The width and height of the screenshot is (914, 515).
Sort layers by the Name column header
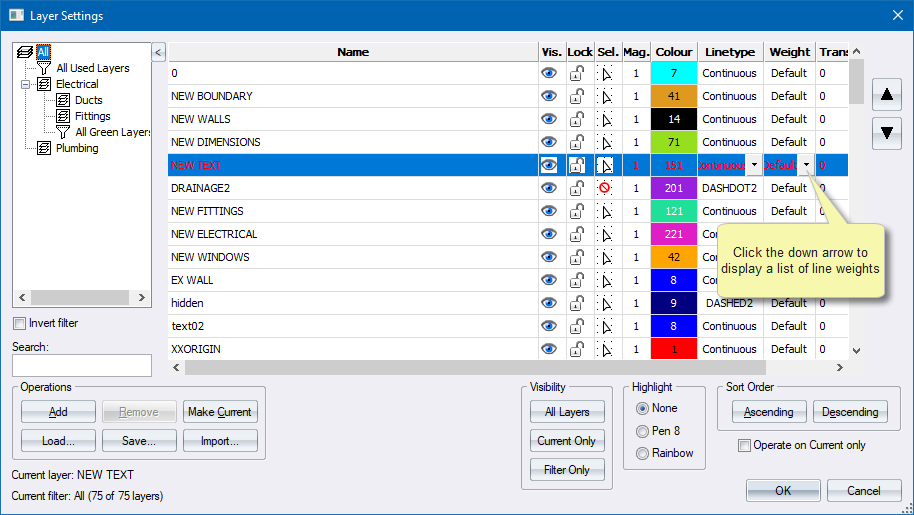(x=352, y=52)
